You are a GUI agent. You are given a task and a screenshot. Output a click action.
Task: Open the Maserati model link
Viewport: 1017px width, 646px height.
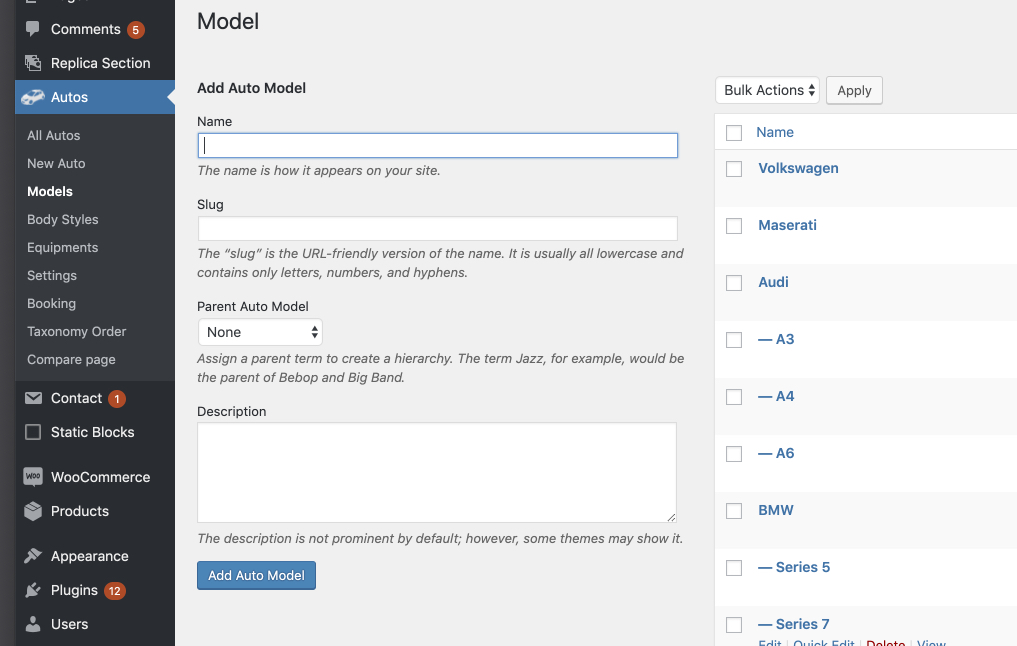(787, 225)
